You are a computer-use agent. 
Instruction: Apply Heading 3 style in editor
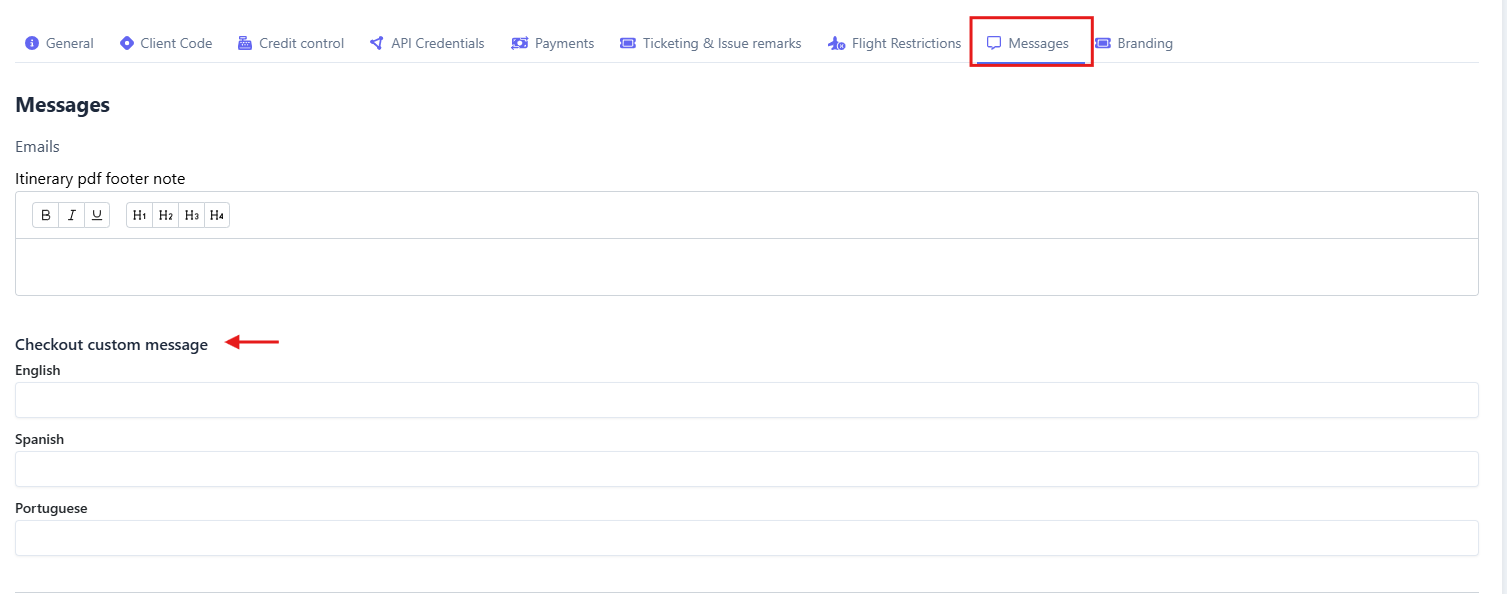tap(192, 215)
